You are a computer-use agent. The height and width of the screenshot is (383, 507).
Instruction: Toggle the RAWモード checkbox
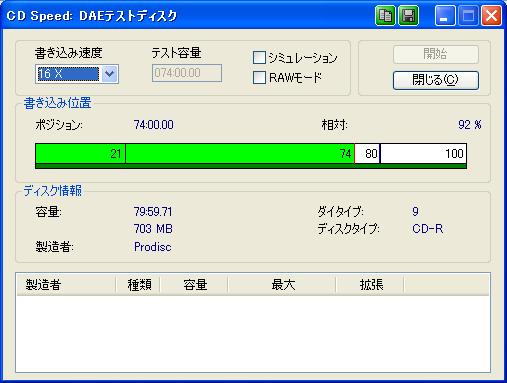[259, 77]
